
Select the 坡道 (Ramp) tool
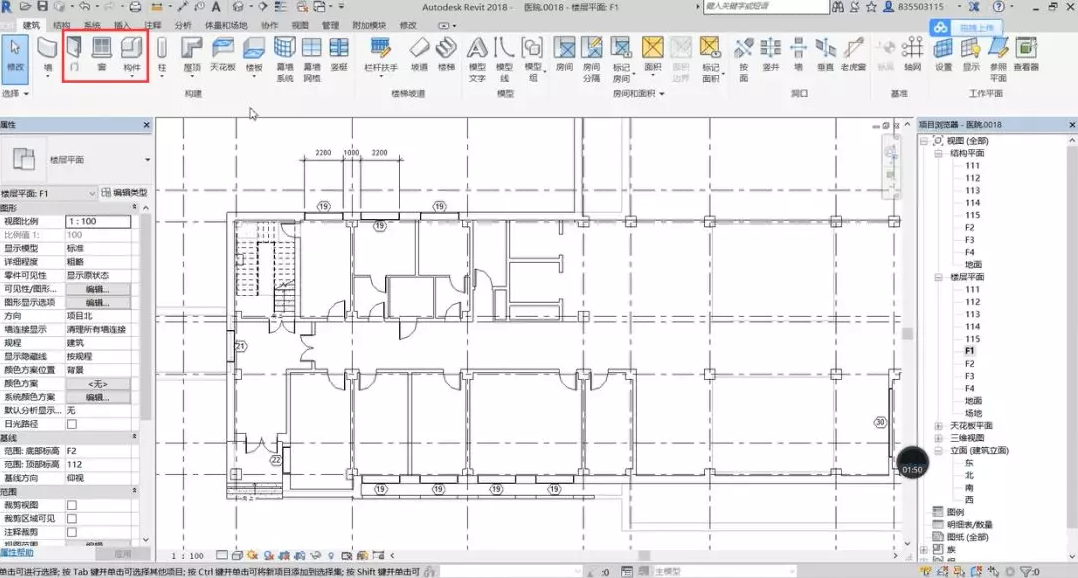pos(419,55)
